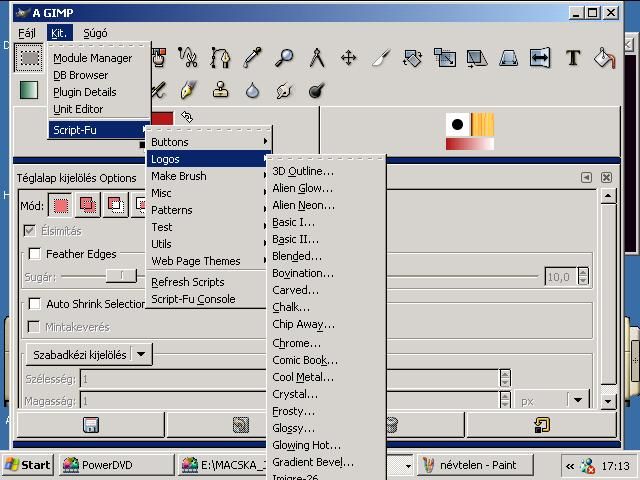The height and width of the screenshot is (480, 640).
Task: Click the red foreground color swatch
Action: click(x=162, y=118)
